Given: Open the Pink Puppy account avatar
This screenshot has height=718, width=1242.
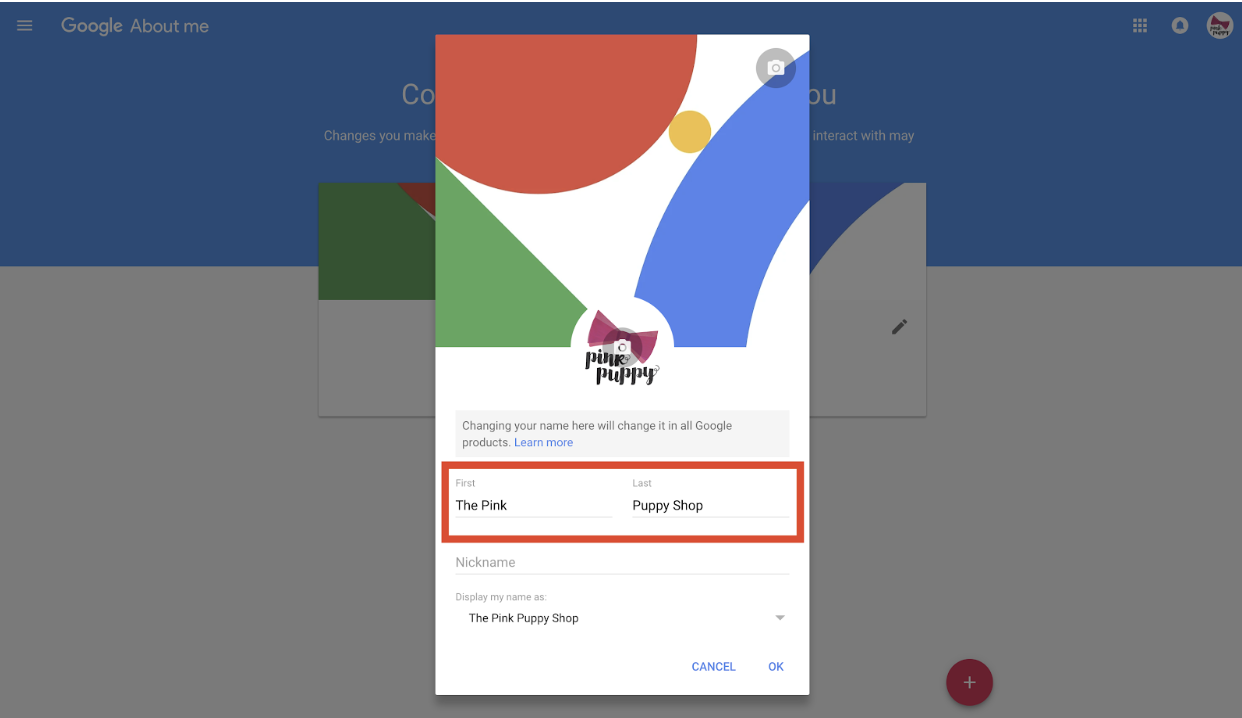Looking at the screenshot, I should [x=1219, y=26].
